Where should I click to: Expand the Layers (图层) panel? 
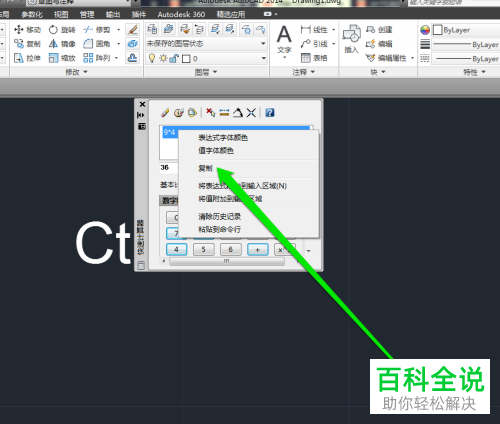click(x=206, y=72)
